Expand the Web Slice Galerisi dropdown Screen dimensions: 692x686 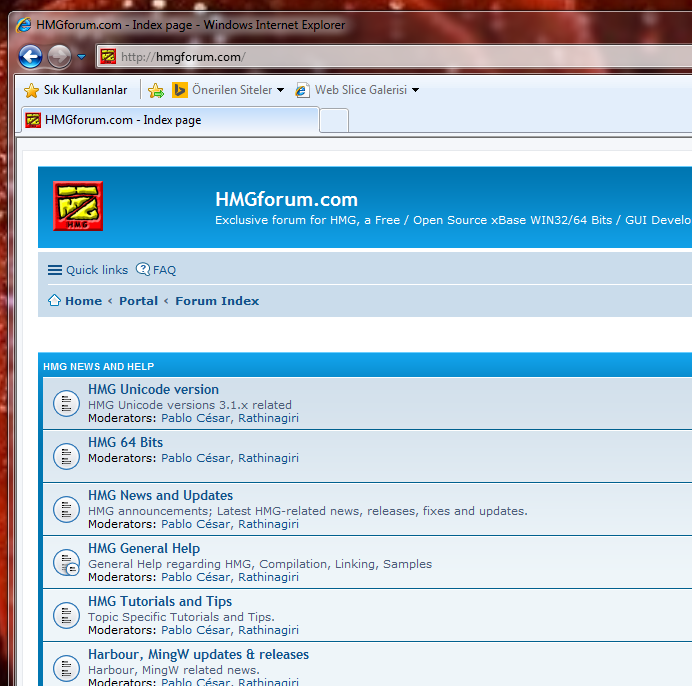415,90
